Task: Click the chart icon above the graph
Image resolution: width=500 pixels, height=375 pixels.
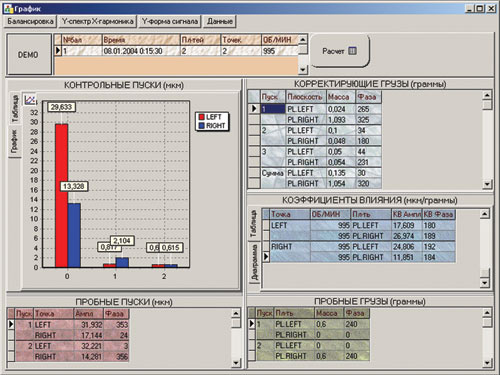Action: pos(30,99)
